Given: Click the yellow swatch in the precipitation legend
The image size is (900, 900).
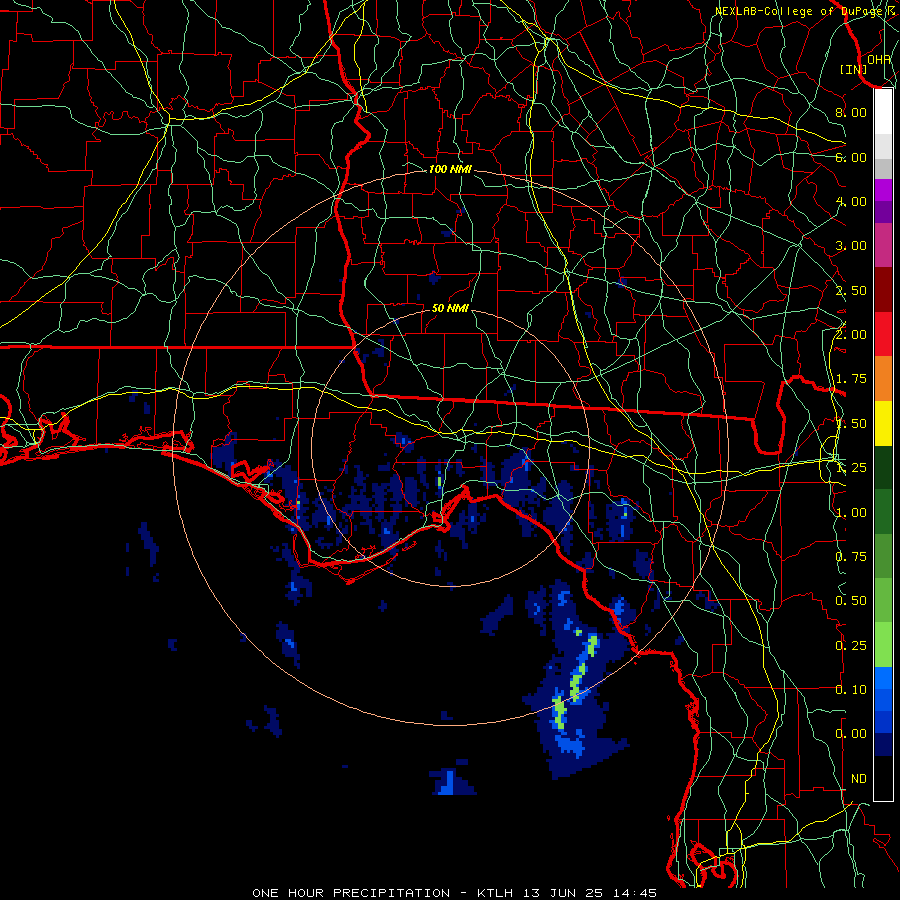Looking at the screenshot, I should point(883,423).
